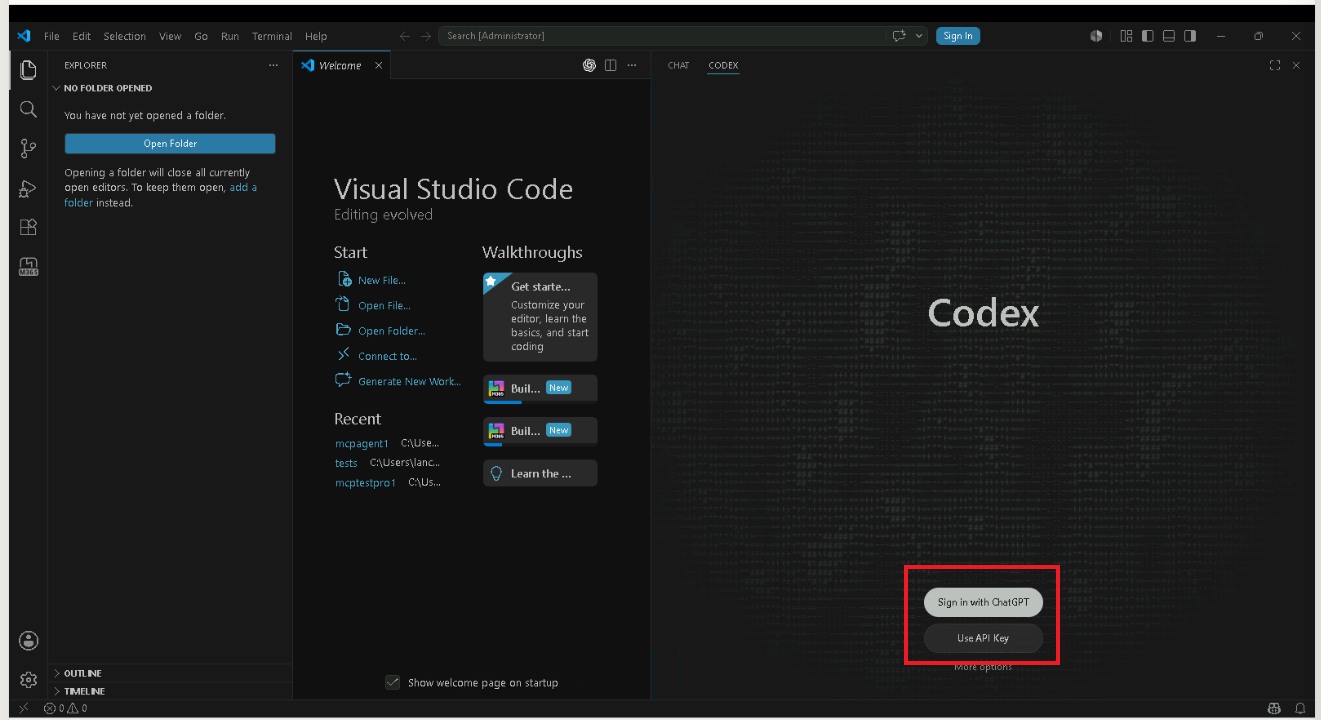
Task: Open the Run menu
Action: coord(230,36)
